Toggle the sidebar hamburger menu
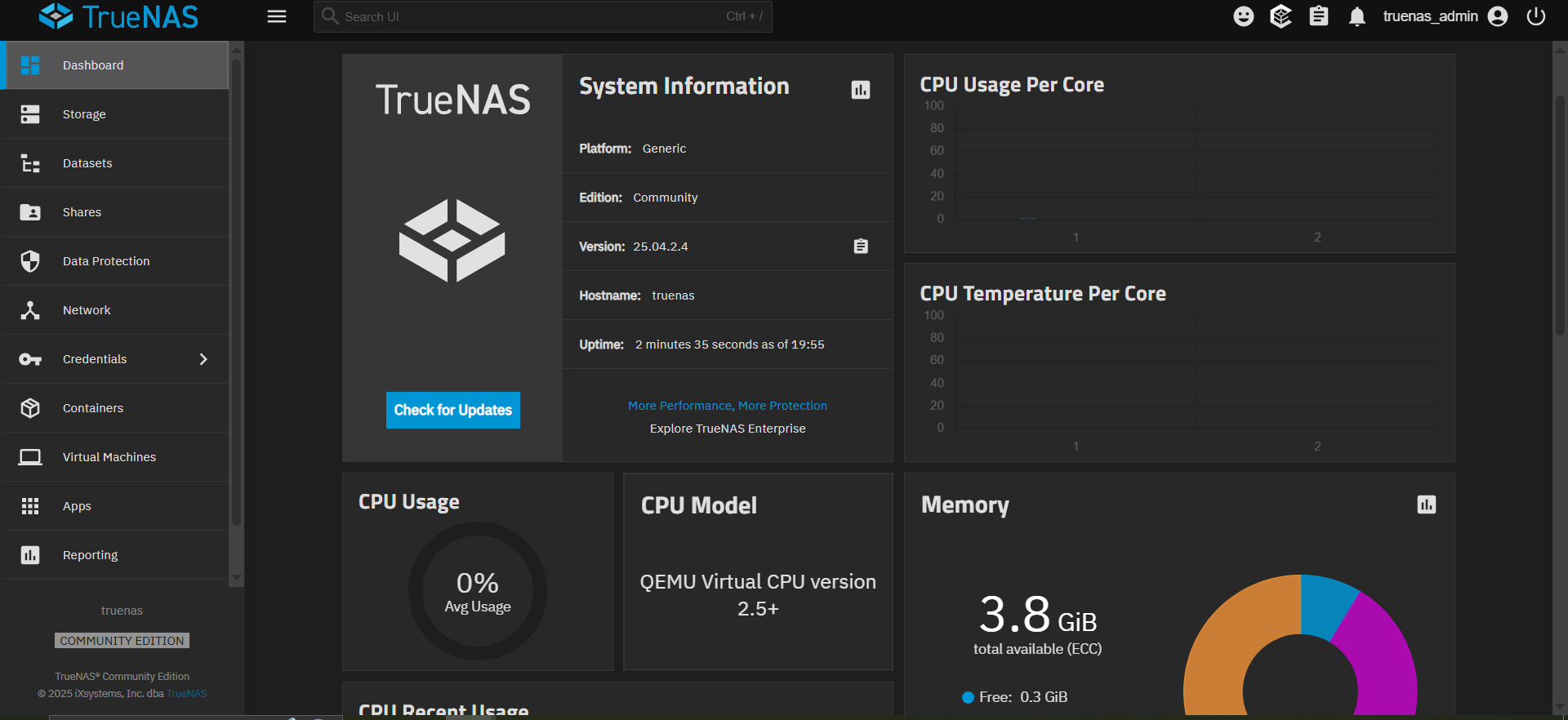This screenshot has width=1568, height=720. point(277,16)
